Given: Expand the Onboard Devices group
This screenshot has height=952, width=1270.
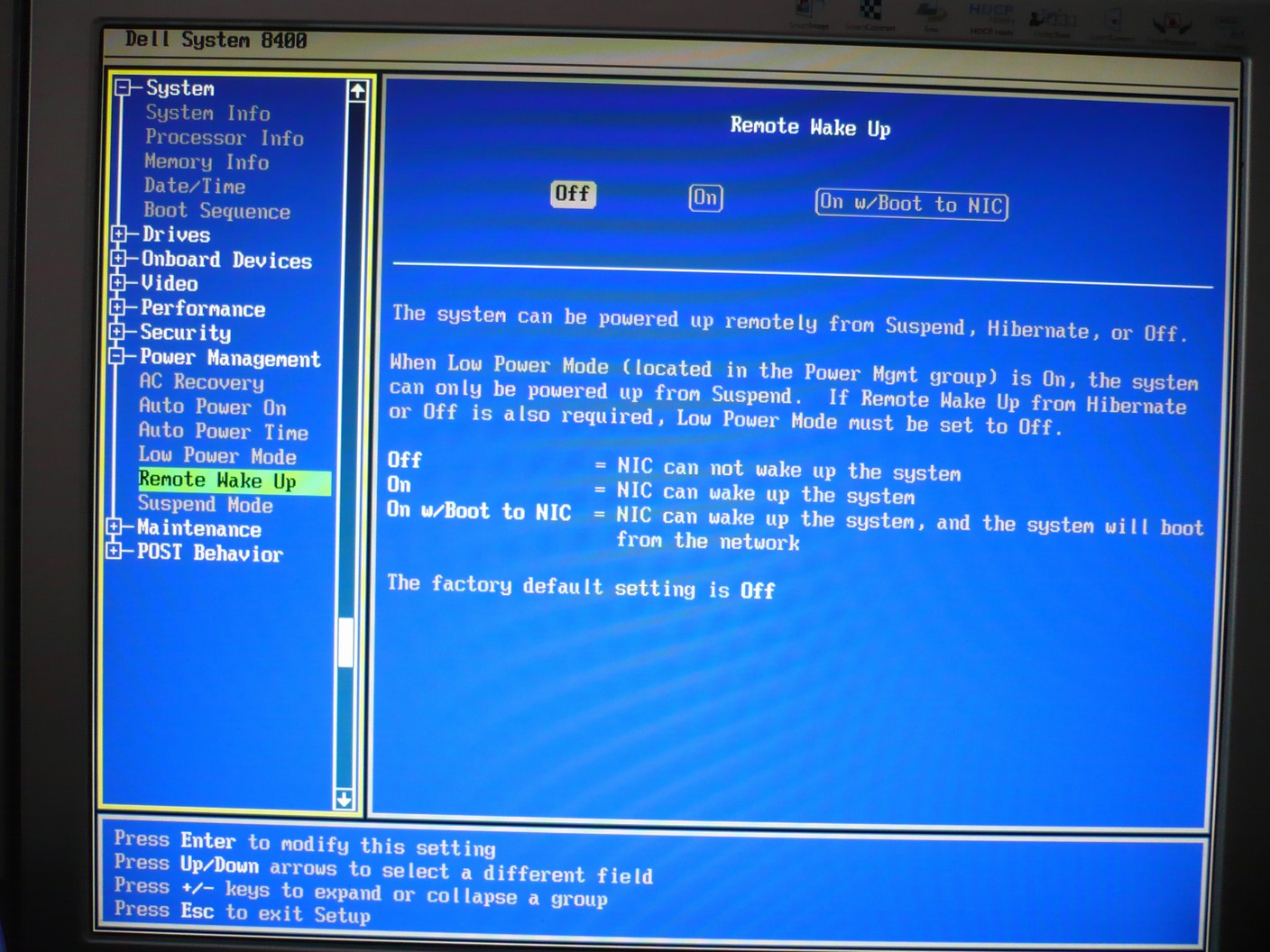Looking at the screenshot, I should click(x=118, y=259).
